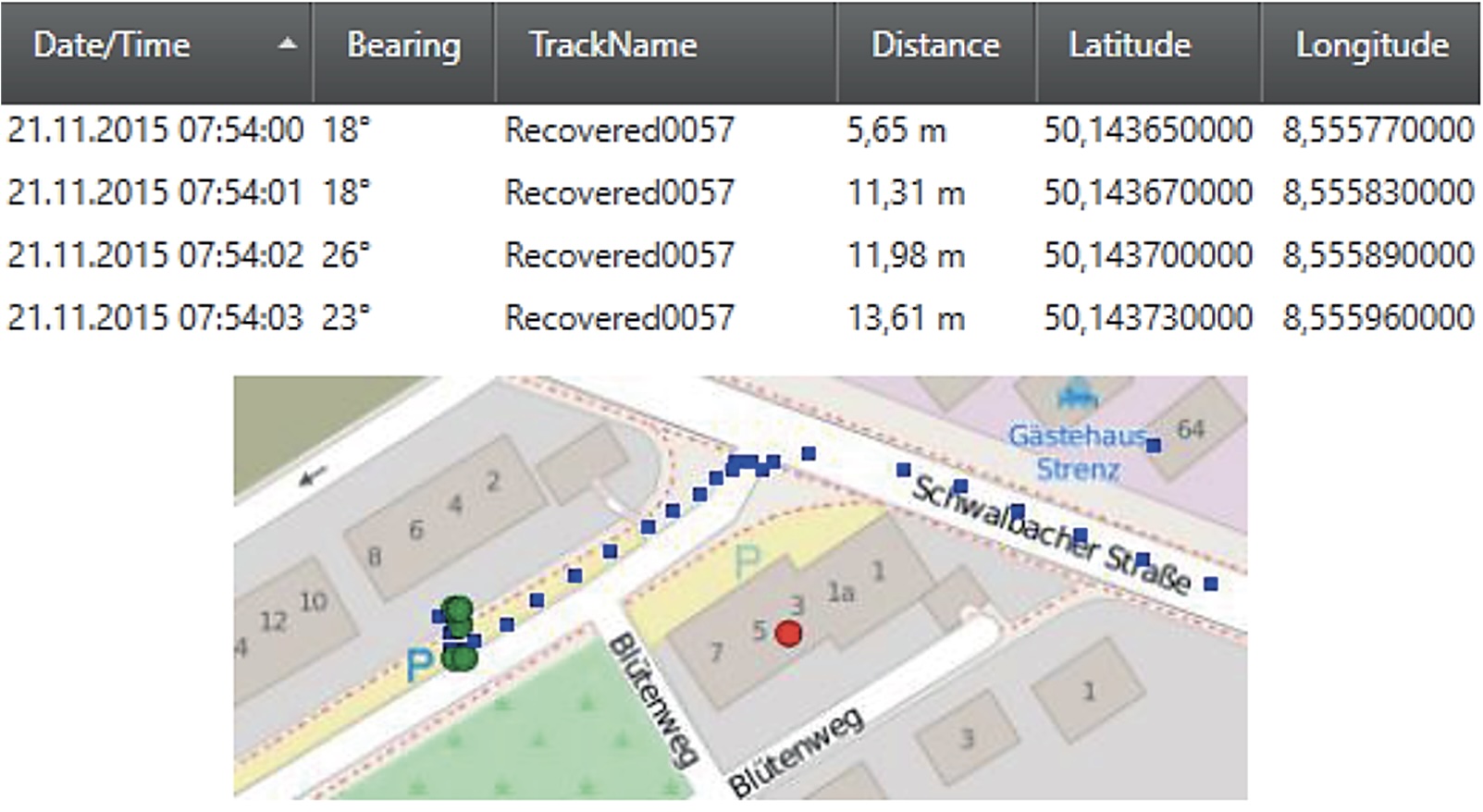Viewport: 1483px width, 812px height.
Task: Click the 26° bearing cell
Action: click(346, 255)
